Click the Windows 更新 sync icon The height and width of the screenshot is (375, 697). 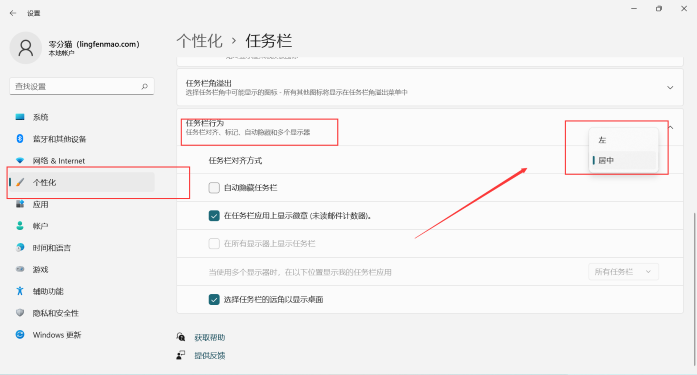[x=20, y=335]
